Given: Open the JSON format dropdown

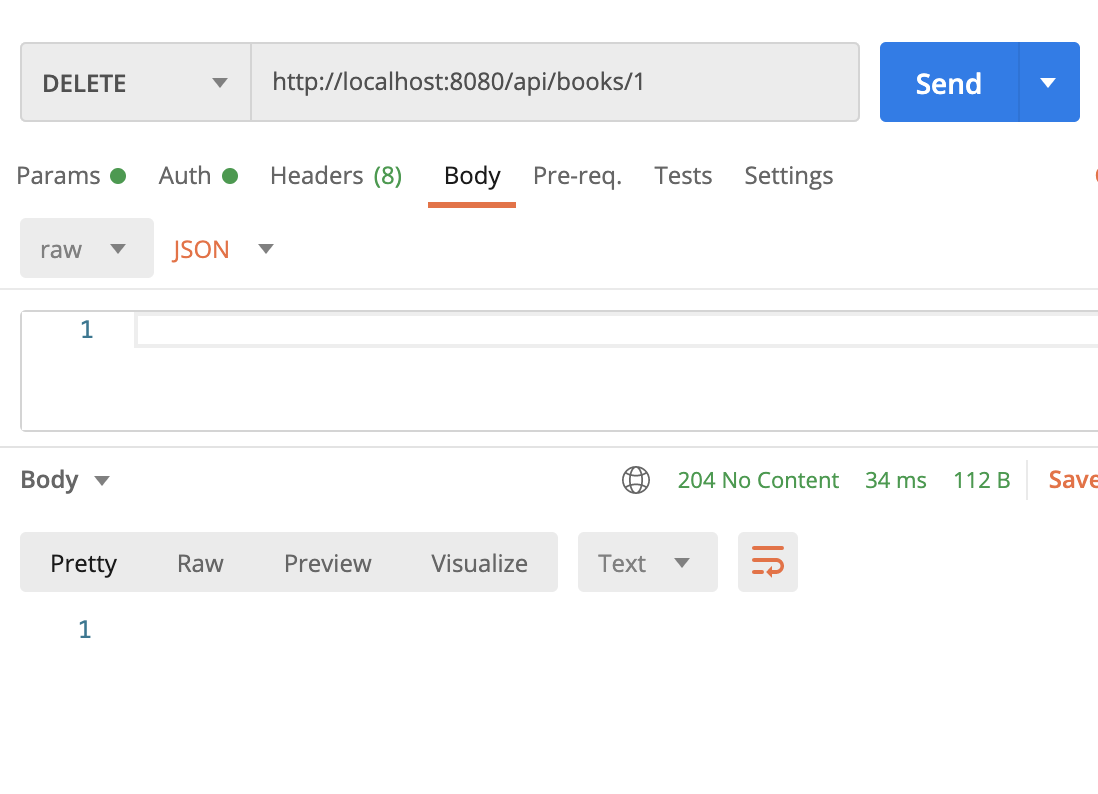Looking at the screenshot, I should point(223,249).
